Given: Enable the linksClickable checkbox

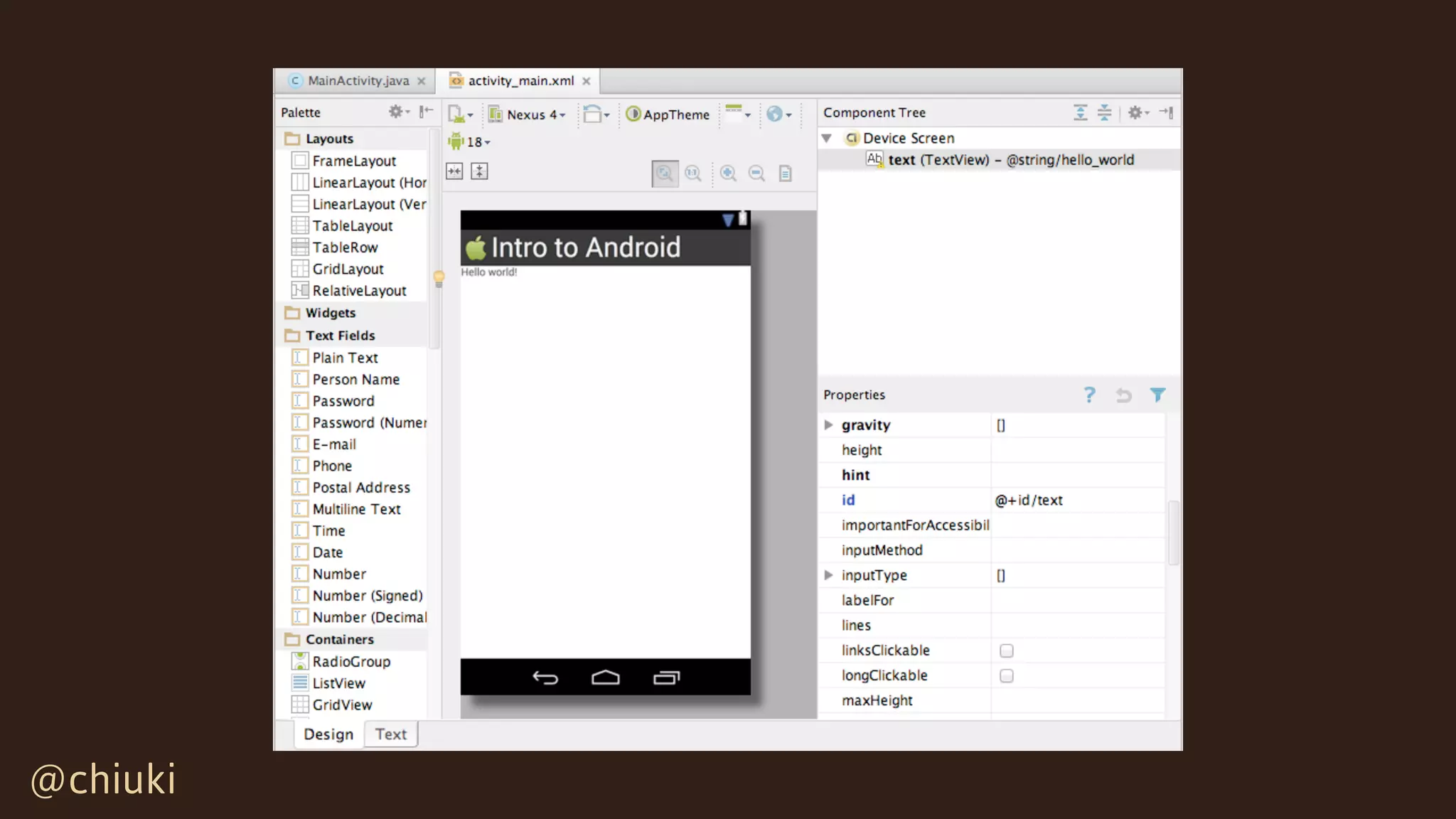Looking at the screenshot, I should coord(1006,651).
